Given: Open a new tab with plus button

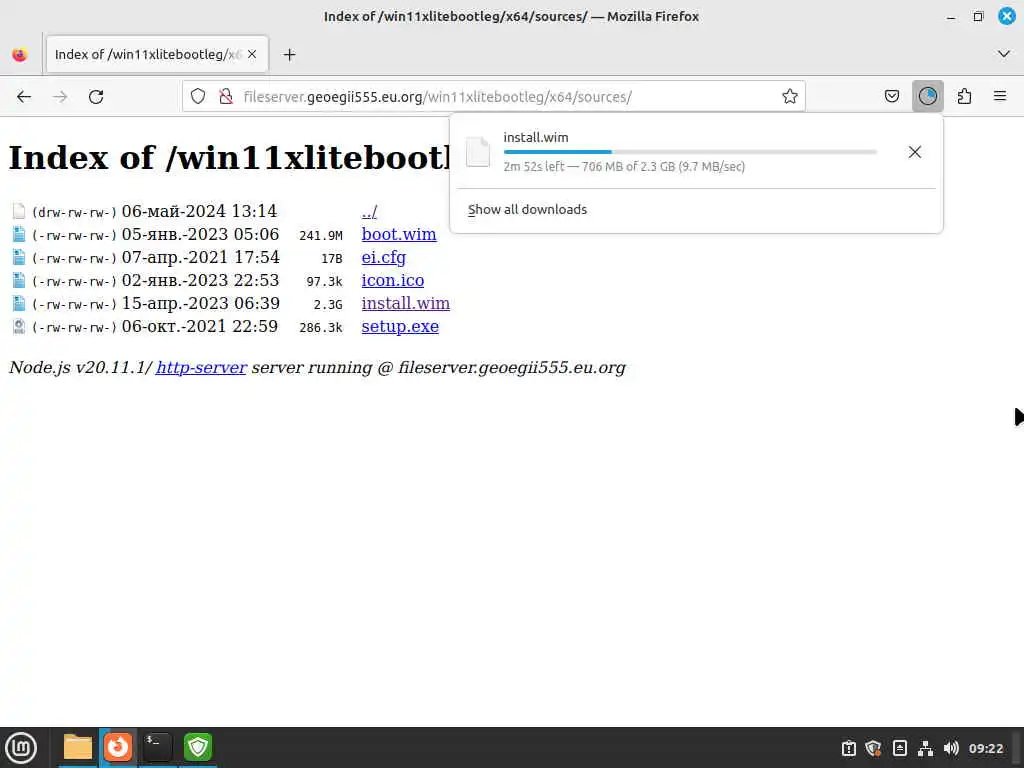Looking at the screenshot, I should (289, 55).
